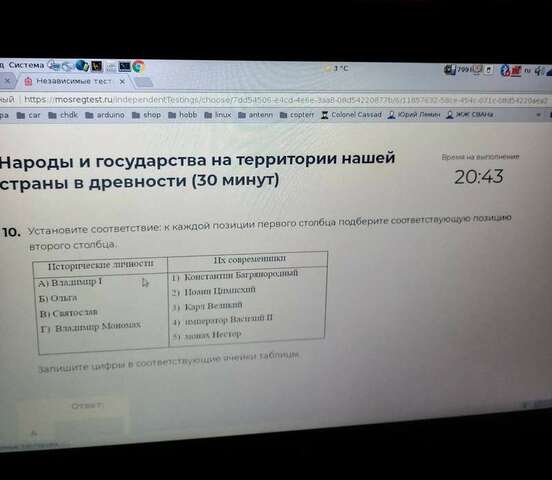The width and height of the screenshot is (552, 480).
Task: Open the Система menu in top panel
Action: 26,65
